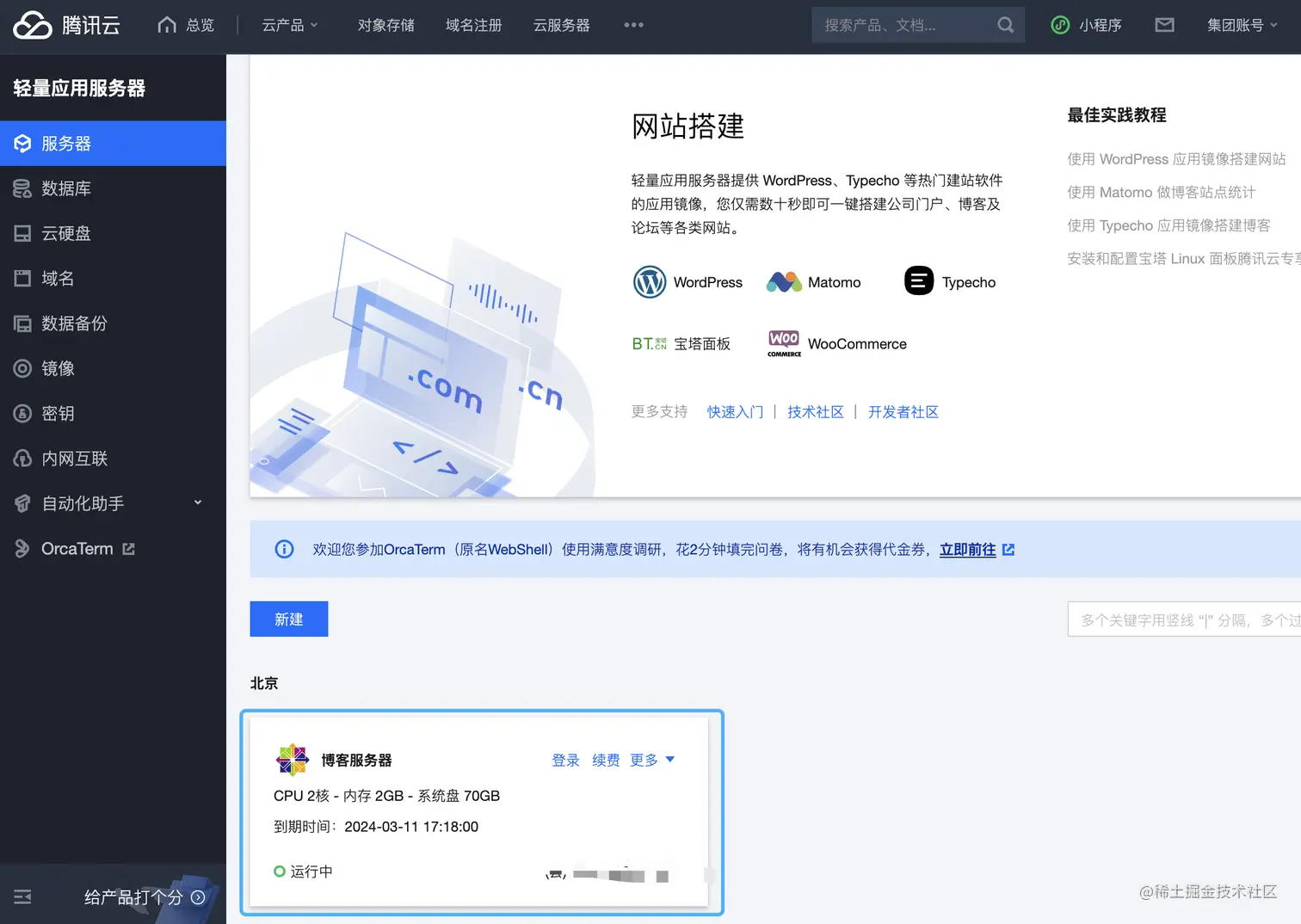Click the BT 宝塔面板 logo icon
This screenshot has height=924, width=1301.
pos(650,343)
